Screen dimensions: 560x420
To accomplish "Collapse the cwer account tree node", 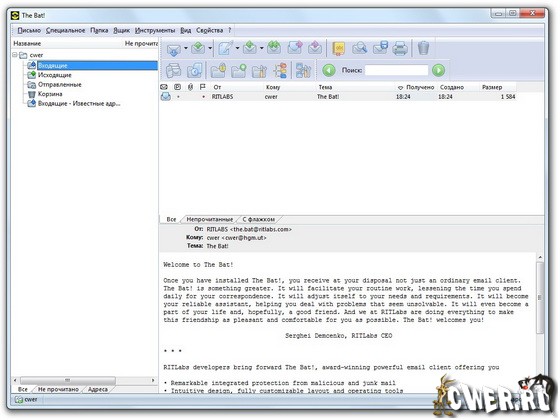I will click(x=15, y=55).
